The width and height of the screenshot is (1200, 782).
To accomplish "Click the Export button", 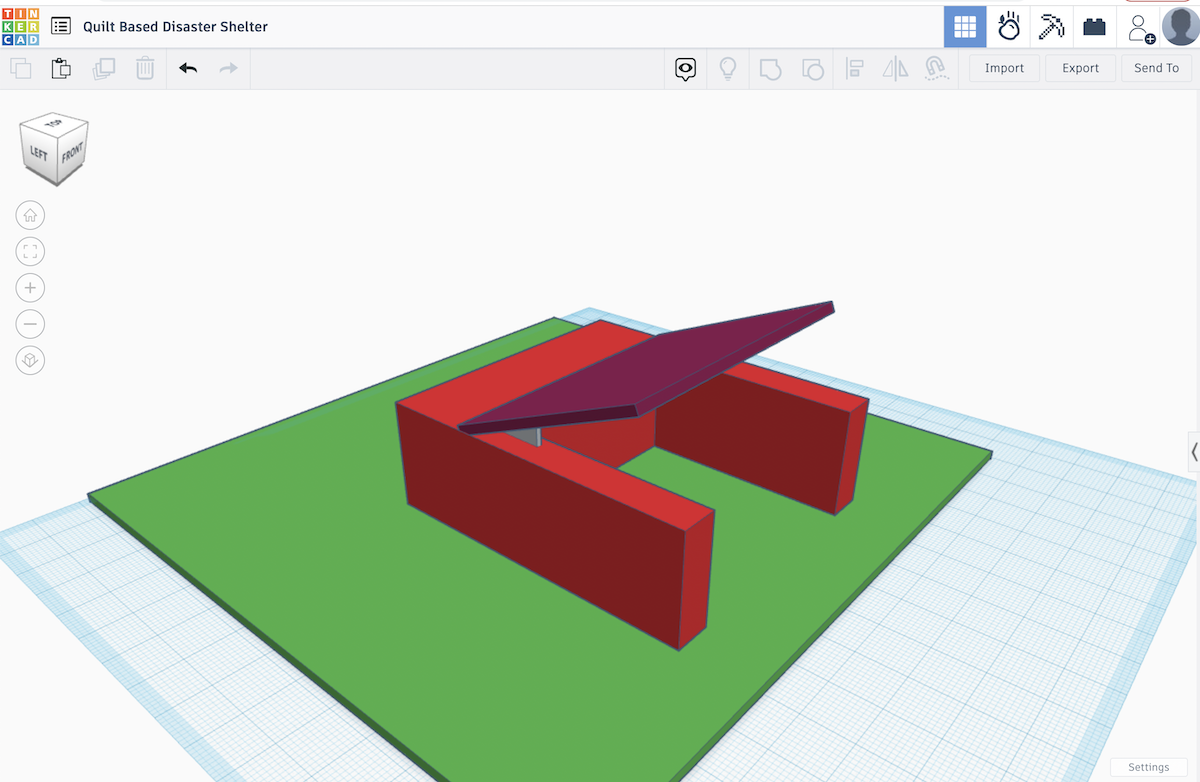I will pyautogui.click(x=1080, y=68).
